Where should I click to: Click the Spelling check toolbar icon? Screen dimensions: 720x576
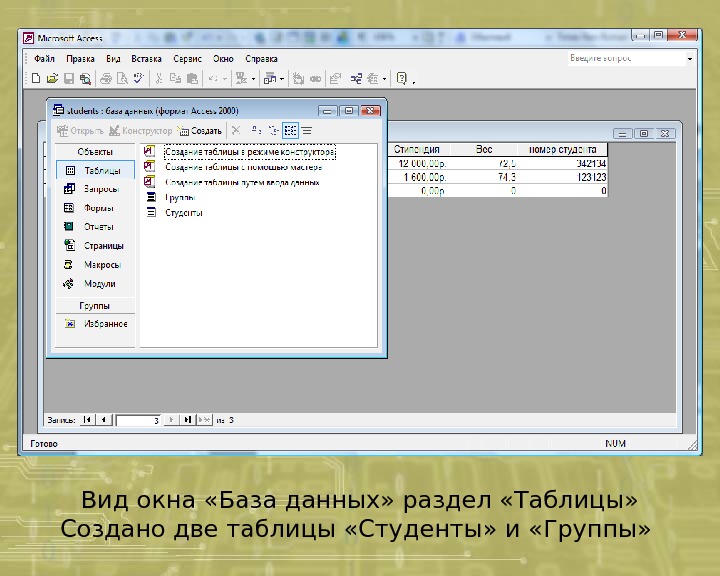[x=138, y=79]
